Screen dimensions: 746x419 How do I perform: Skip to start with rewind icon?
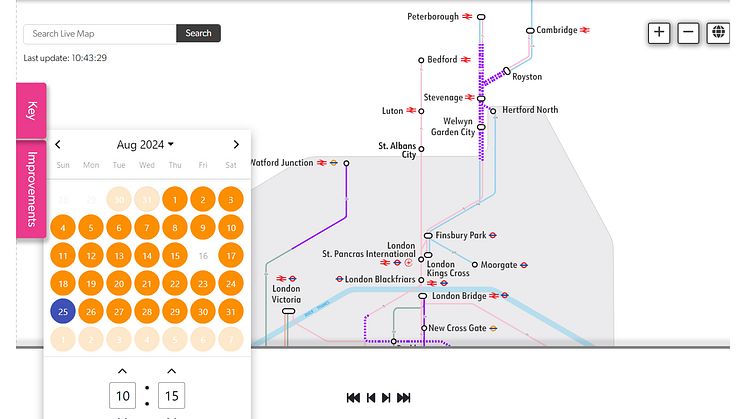(x=353, y=398)
